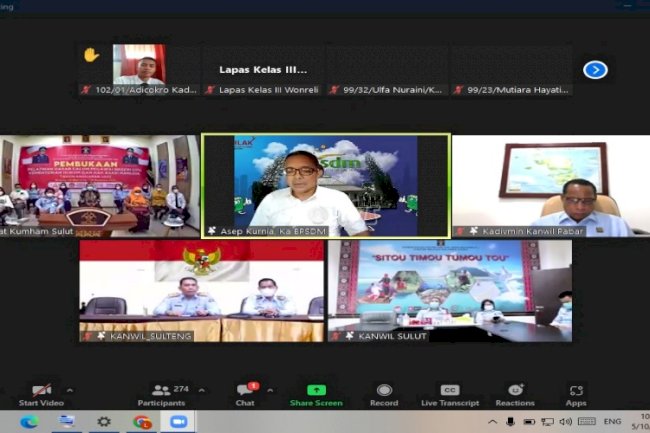Image resolution: width=650 pixels, height=433 pixels.
Task: Click Asep Kurnia's active speaker video
Action: (x=326, y=185)
